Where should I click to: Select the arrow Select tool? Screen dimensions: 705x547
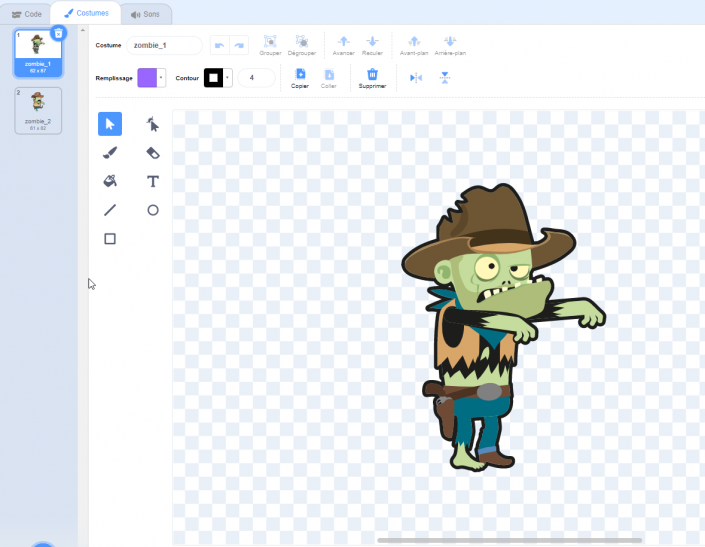pos(110,124)
